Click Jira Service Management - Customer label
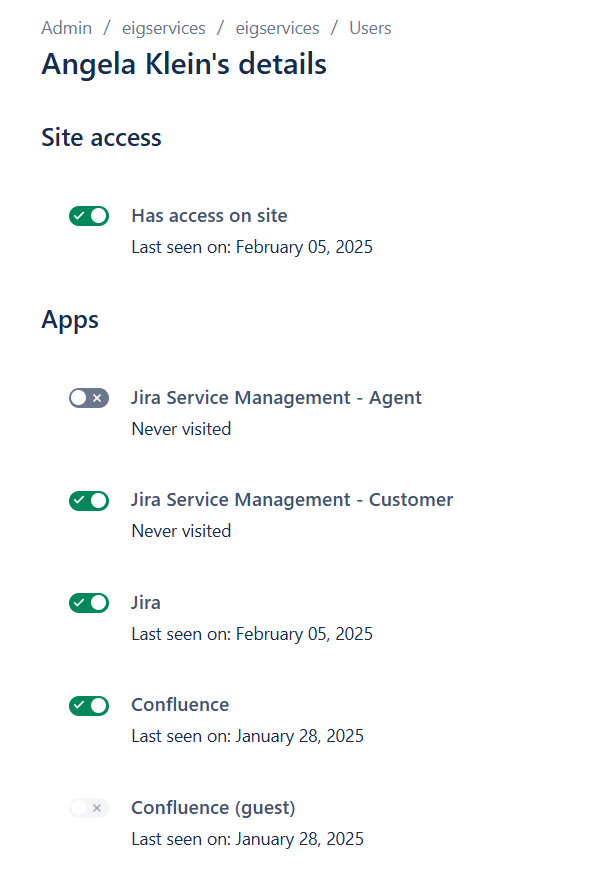This screenshot has width=593, height=883. (x=292, y=500)
